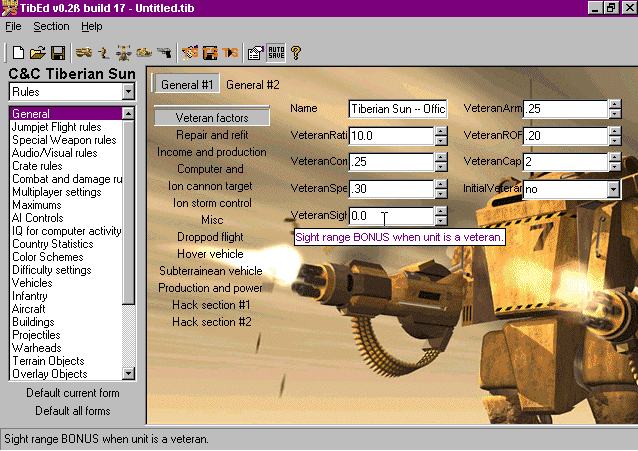Decrease VeteranCombat with down spinner arrow

pos(441,167)
